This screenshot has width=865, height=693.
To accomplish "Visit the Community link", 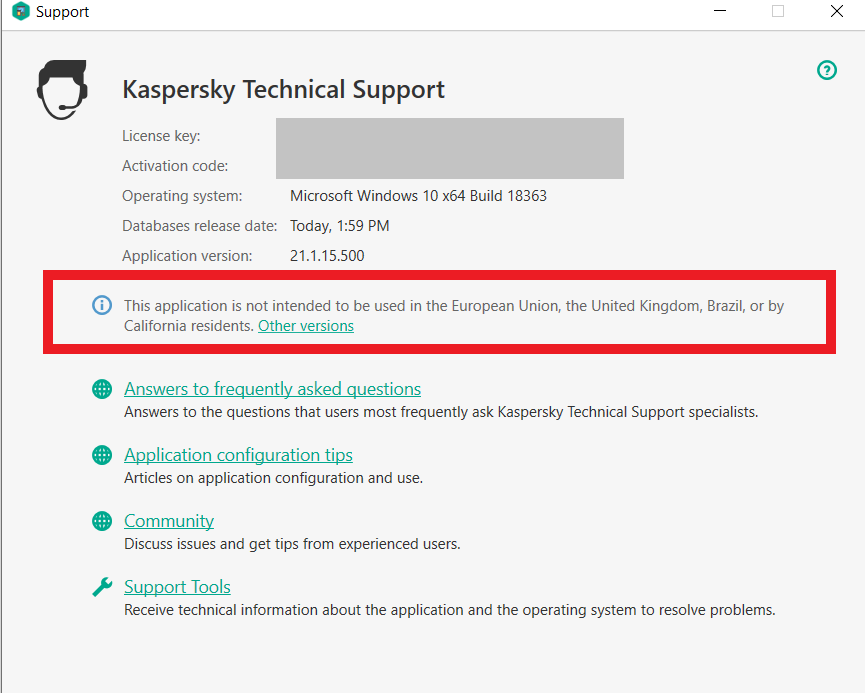I will (169, 521).
